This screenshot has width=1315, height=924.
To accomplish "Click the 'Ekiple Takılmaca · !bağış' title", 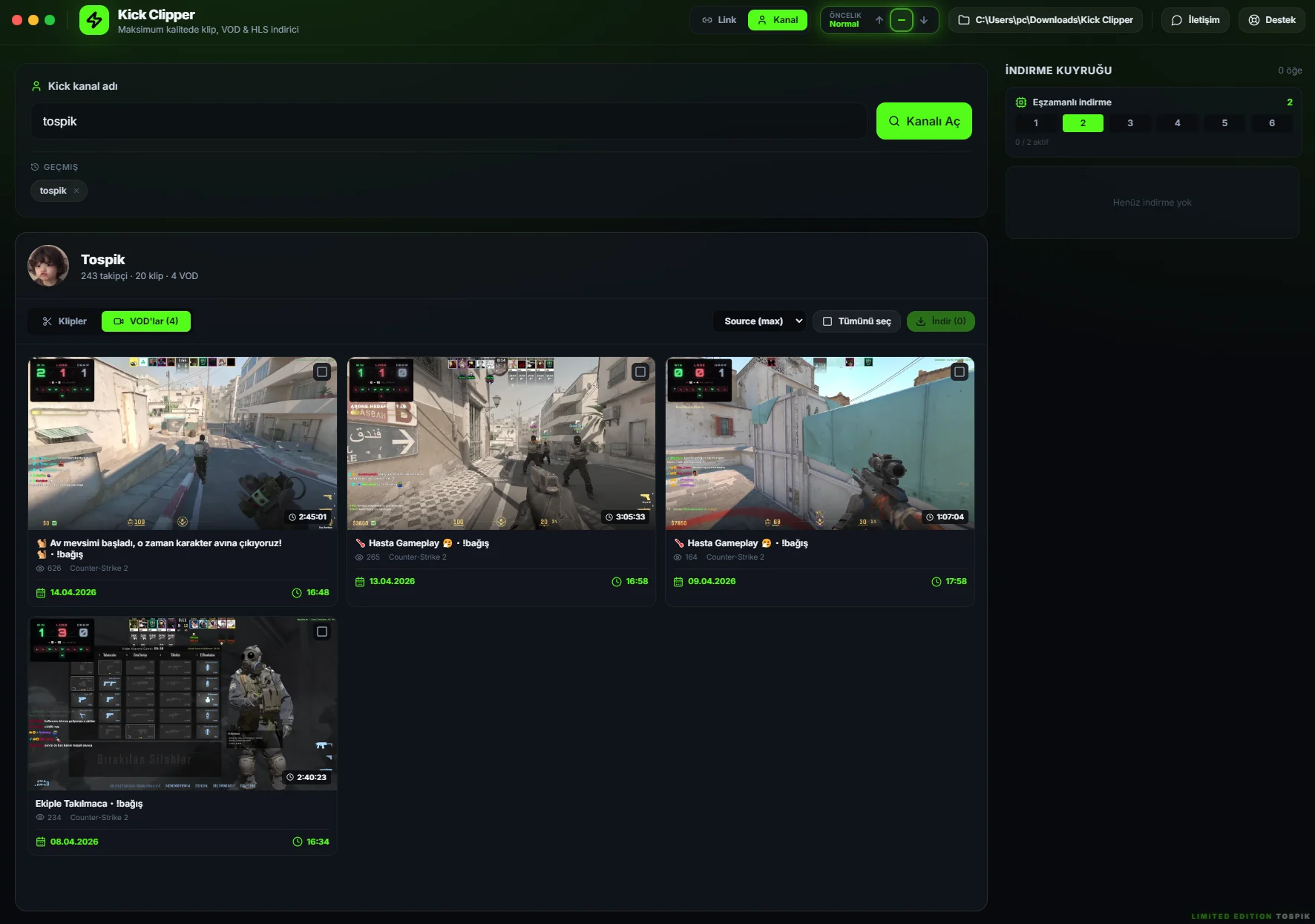I will click(x=89, y=804).
